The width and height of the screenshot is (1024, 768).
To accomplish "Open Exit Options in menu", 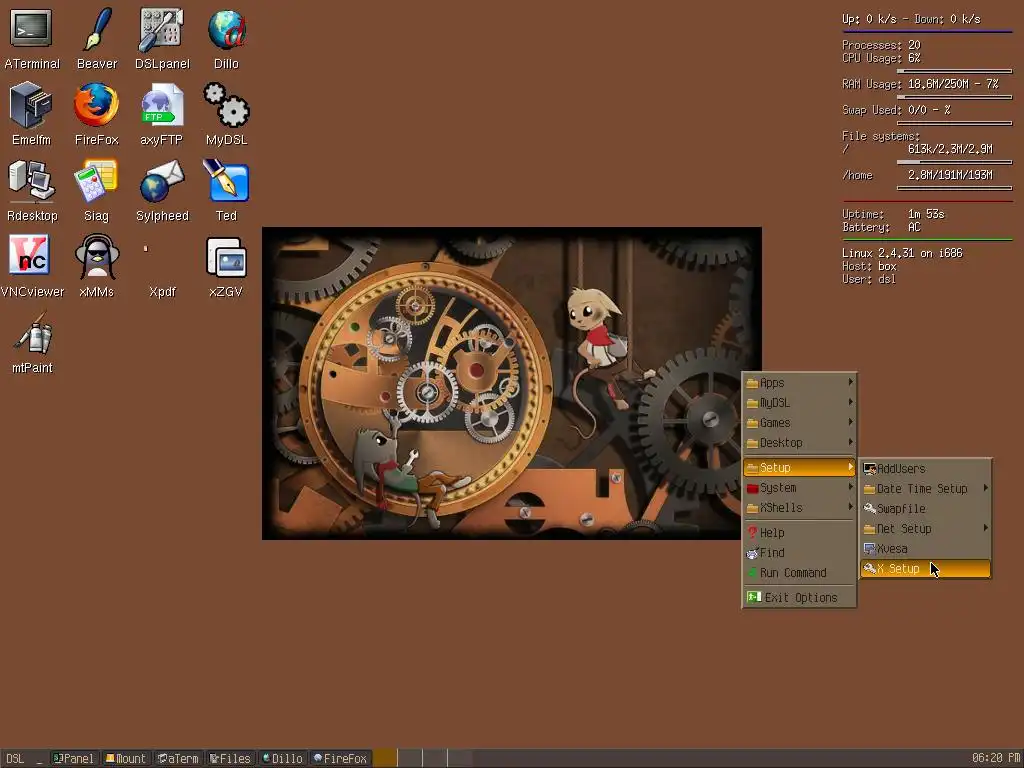I will [799, 598].
